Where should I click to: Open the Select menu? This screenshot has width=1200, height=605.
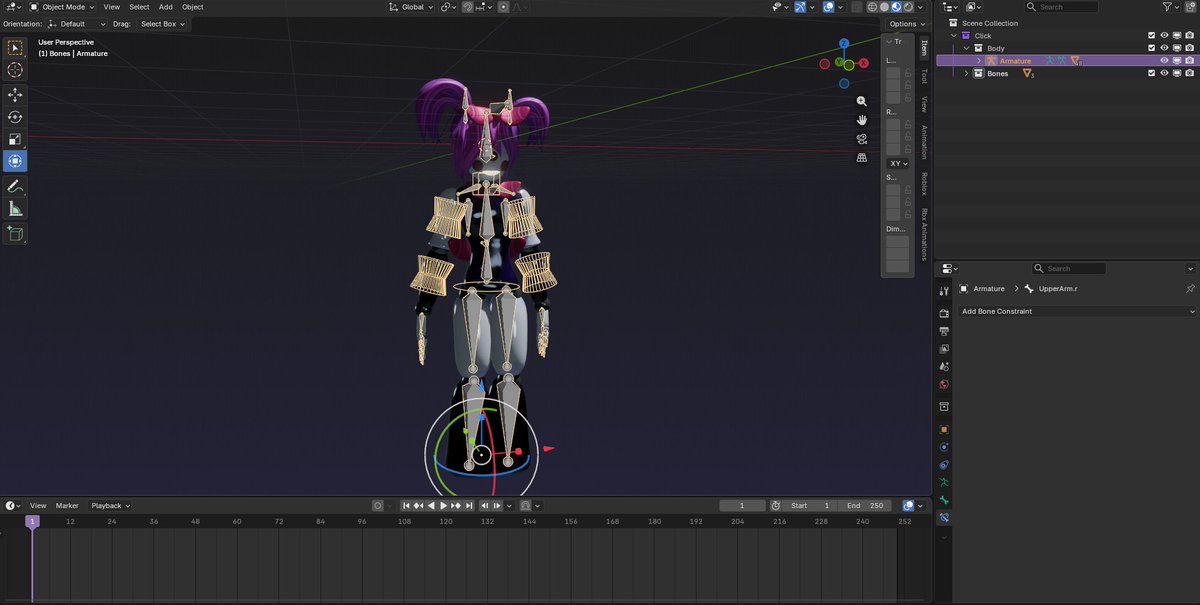click(139, 7)
